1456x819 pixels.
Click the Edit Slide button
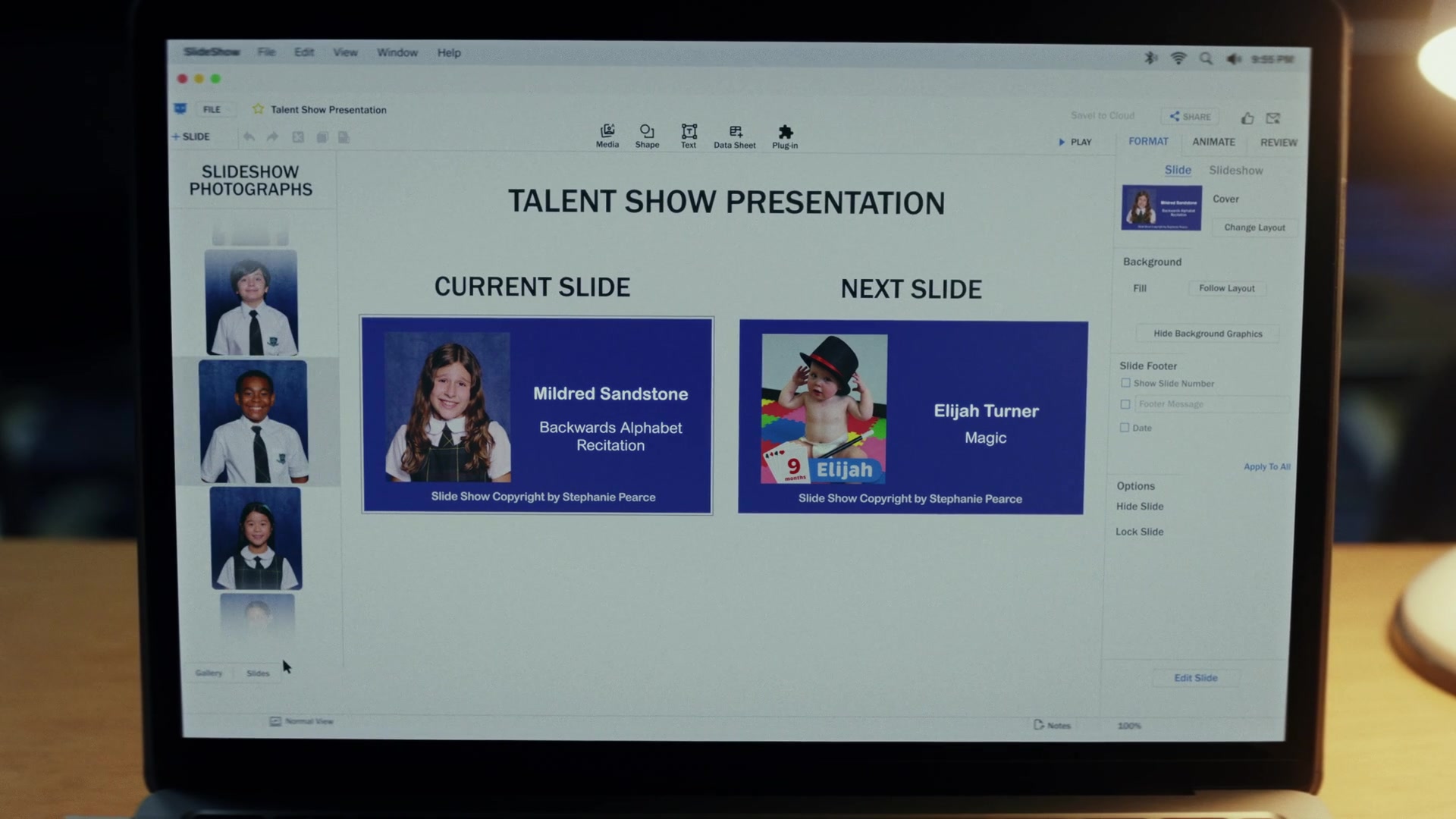[x=1196, y=678]
